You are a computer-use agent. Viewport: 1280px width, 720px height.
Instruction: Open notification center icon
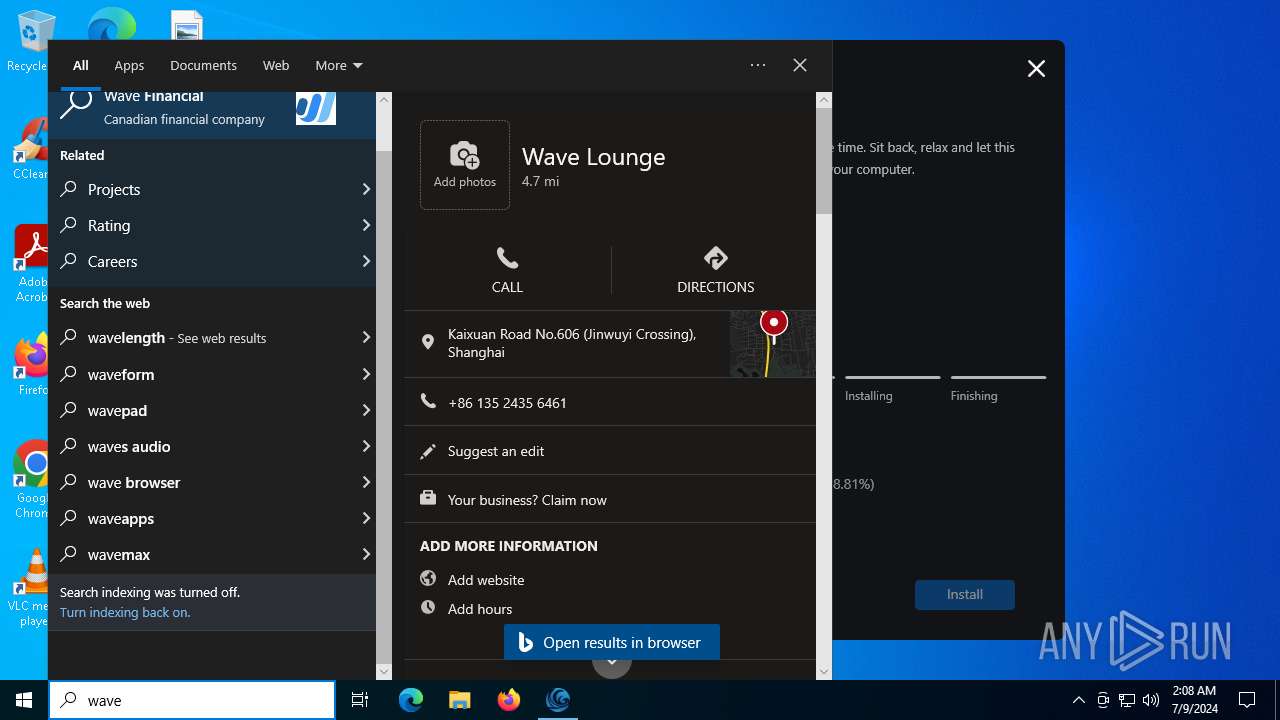[x=1247, y=700]
